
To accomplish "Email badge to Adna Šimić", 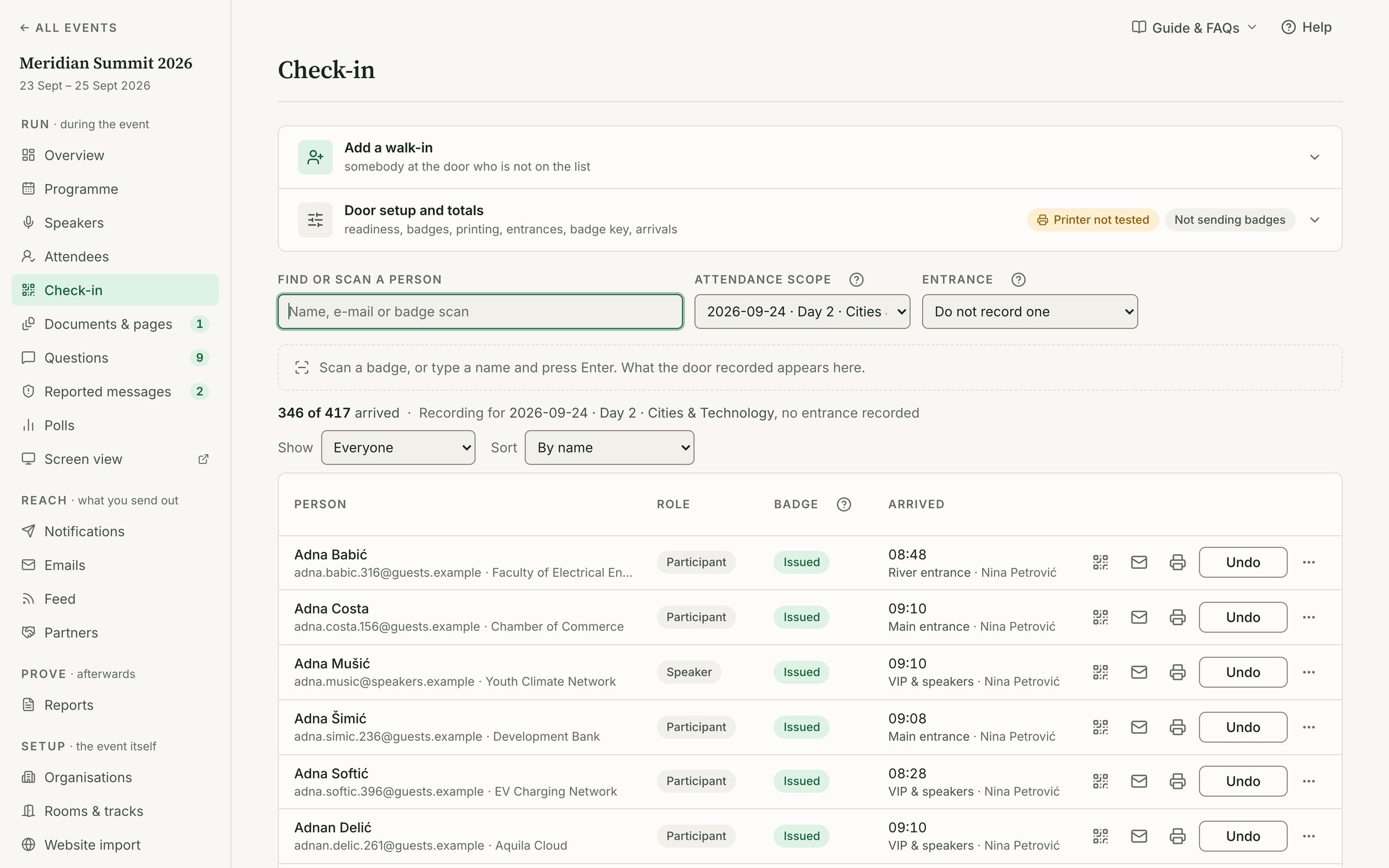I will (x=1139, y=727).
